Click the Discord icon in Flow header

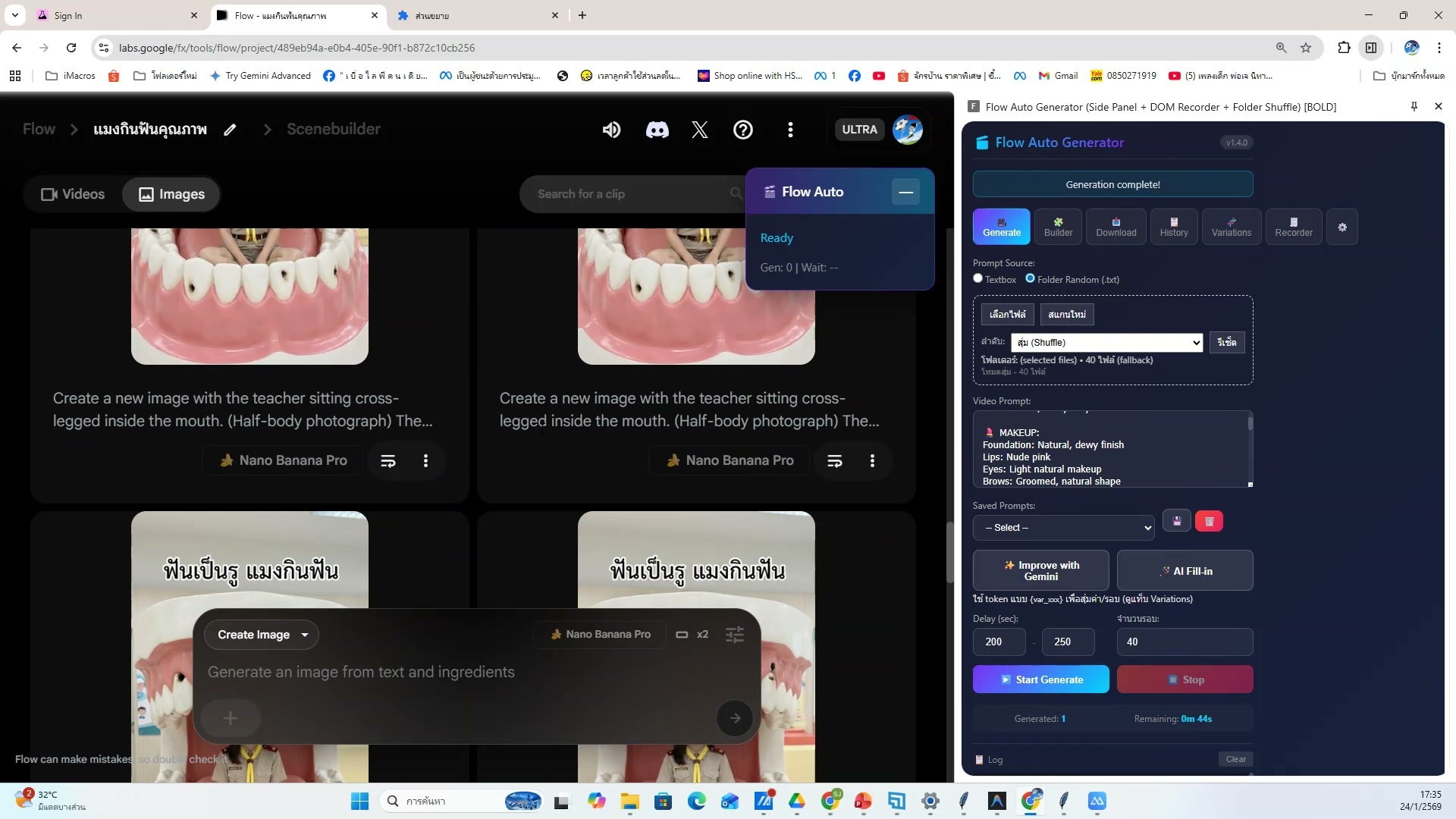pos(657,130)
